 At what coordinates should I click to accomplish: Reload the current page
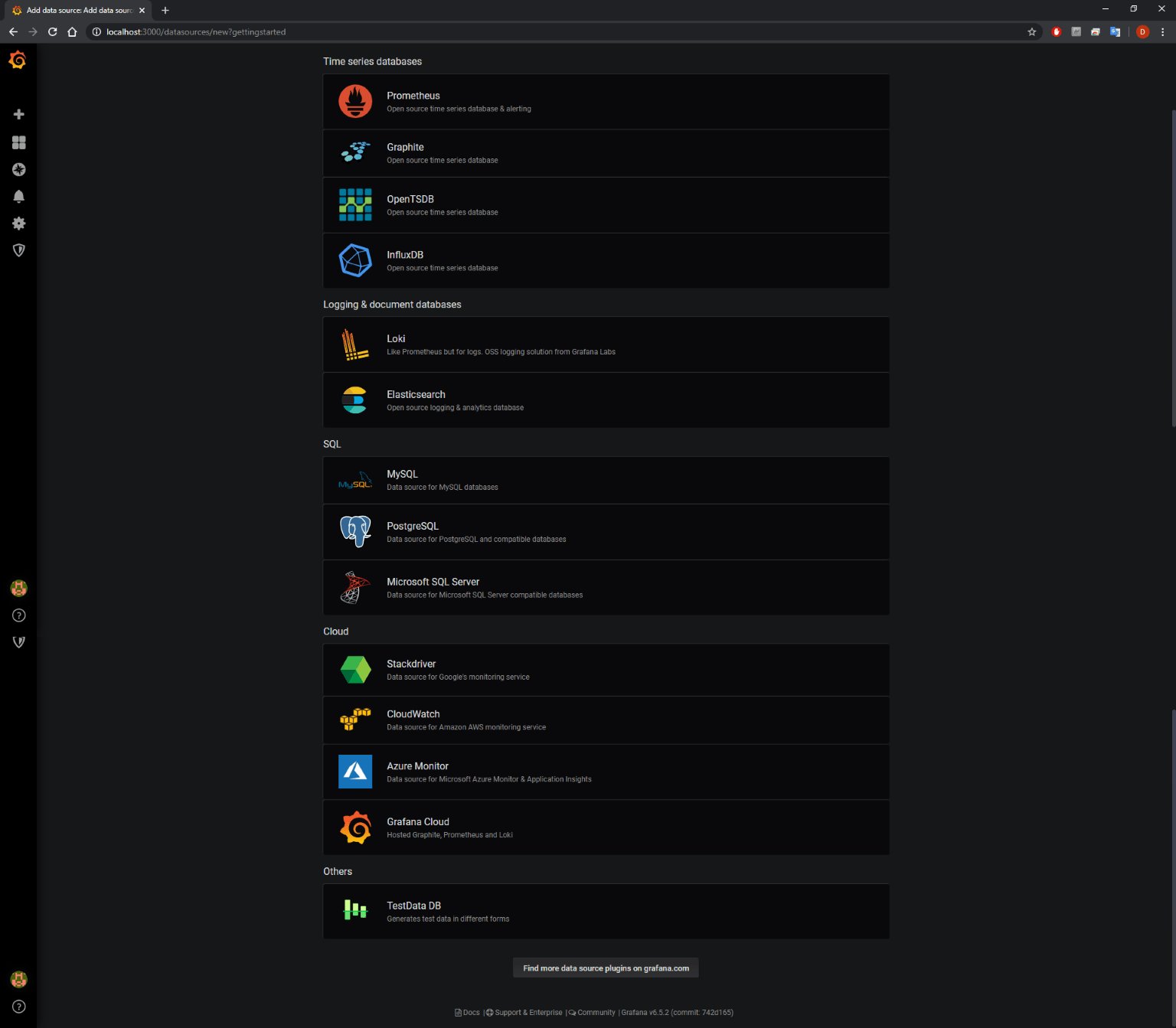click(52, 31)
